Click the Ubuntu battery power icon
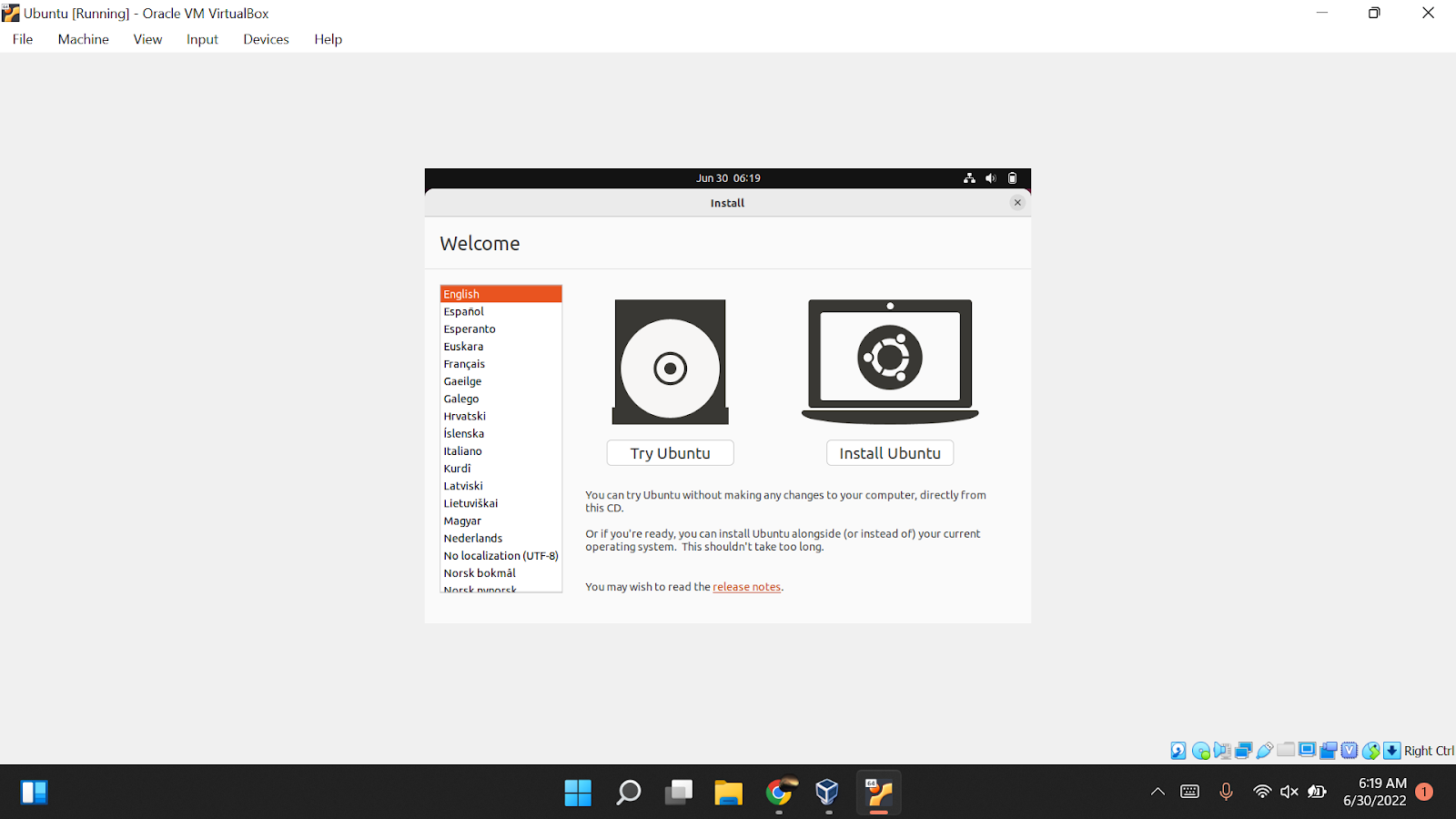The width and height of the screenshot is (1456, 819). [x=1012, y=178]
